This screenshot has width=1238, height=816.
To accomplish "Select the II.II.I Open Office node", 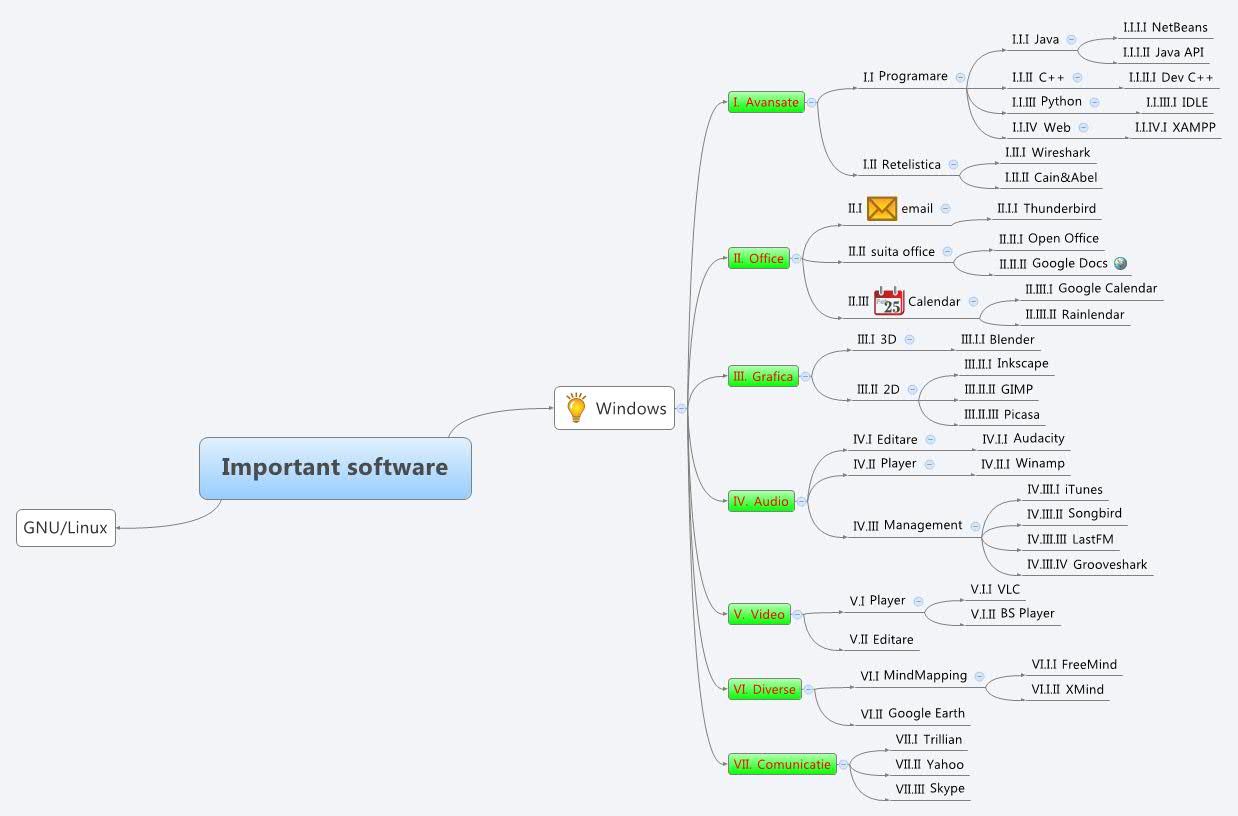I will (x=1048, y=239).
